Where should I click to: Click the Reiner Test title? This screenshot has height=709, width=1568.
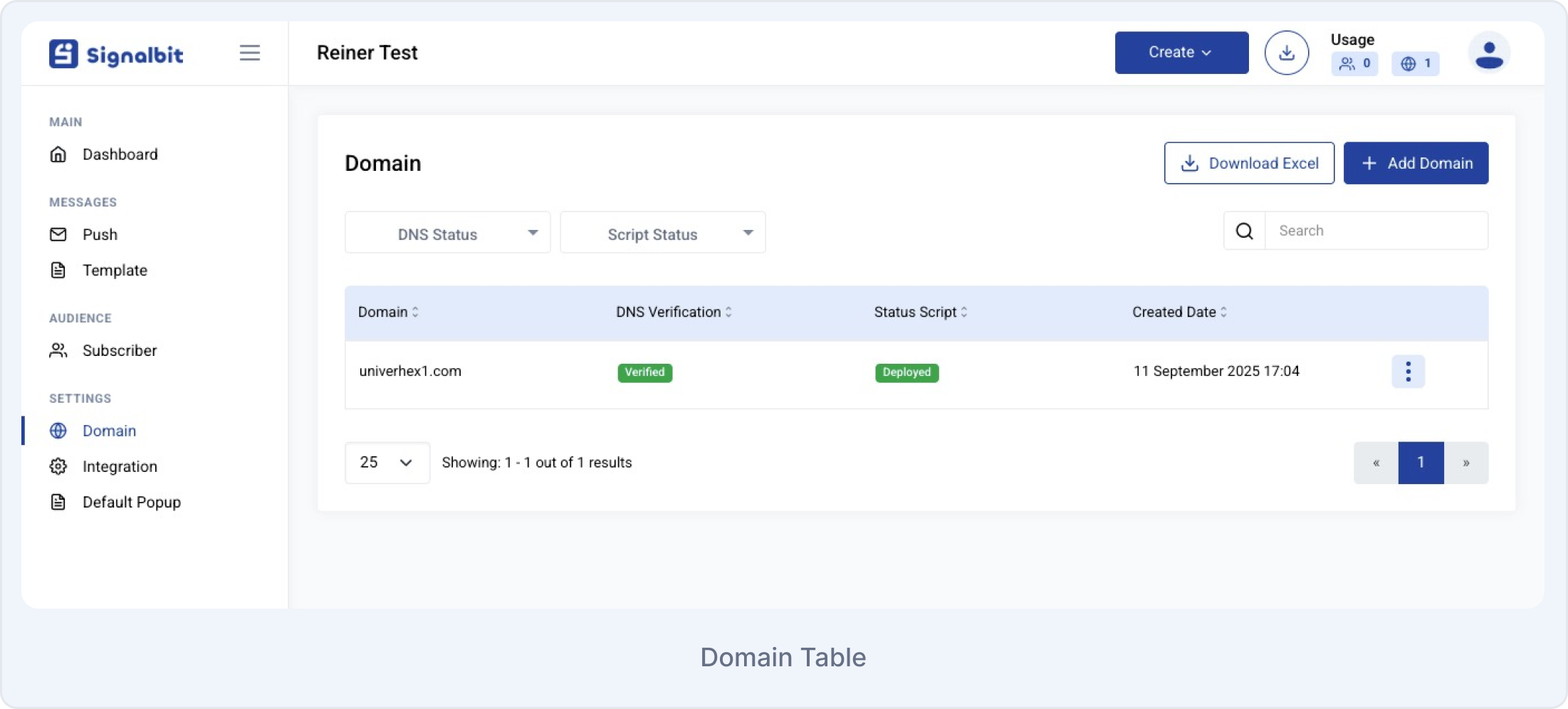pyautogui.click(x=367, y=53)
